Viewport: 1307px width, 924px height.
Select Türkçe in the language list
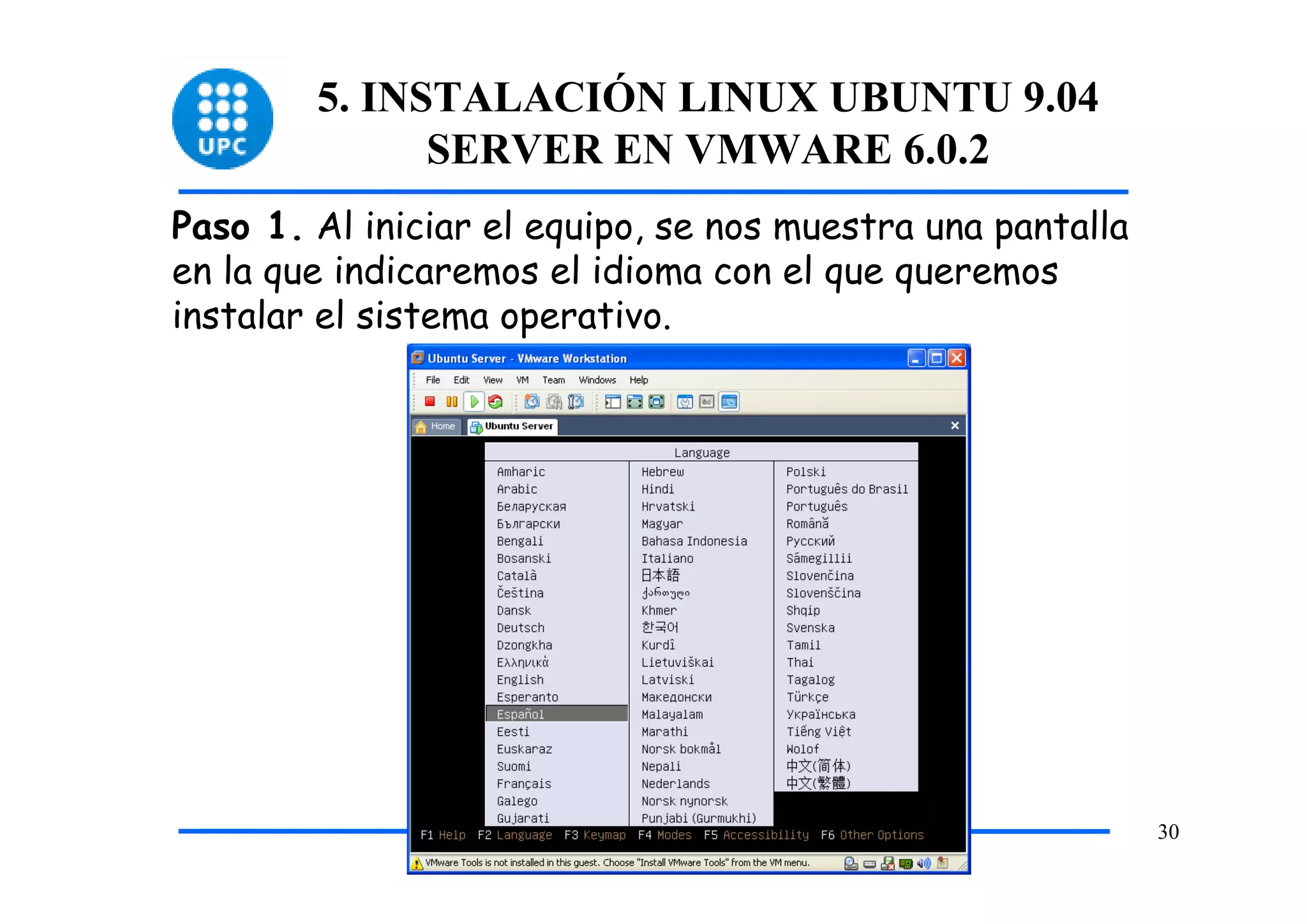click(807, 697)
